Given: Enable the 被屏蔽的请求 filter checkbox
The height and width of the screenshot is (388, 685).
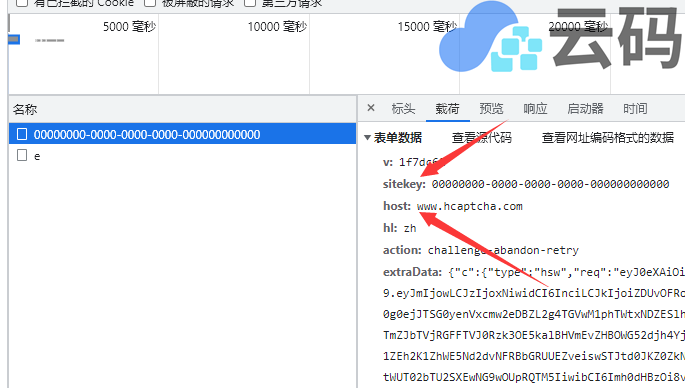Looking at the screenshot, I should click(150, 3).
